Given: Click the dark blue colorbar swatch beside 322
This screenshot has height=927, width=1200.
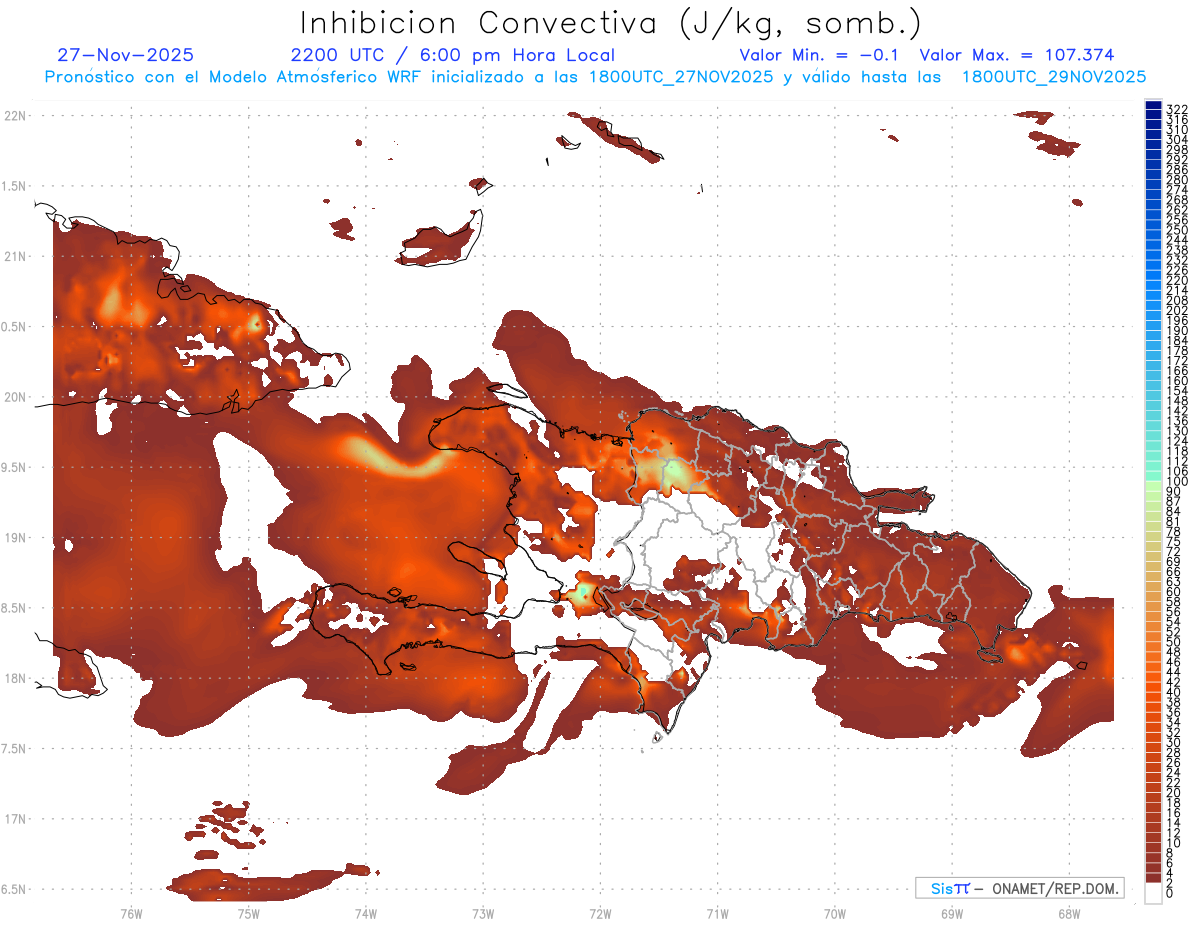Looking at the screenshot, I should tap(1153, 106).
